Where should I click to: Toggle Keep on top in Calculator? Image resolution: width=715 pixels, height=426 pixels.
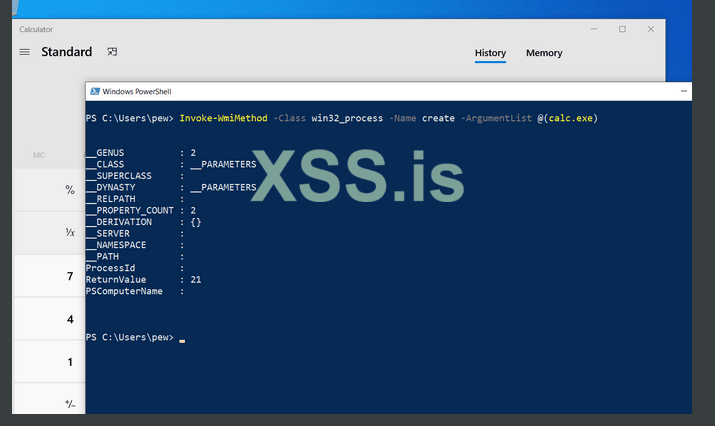(x=112, y=52)
